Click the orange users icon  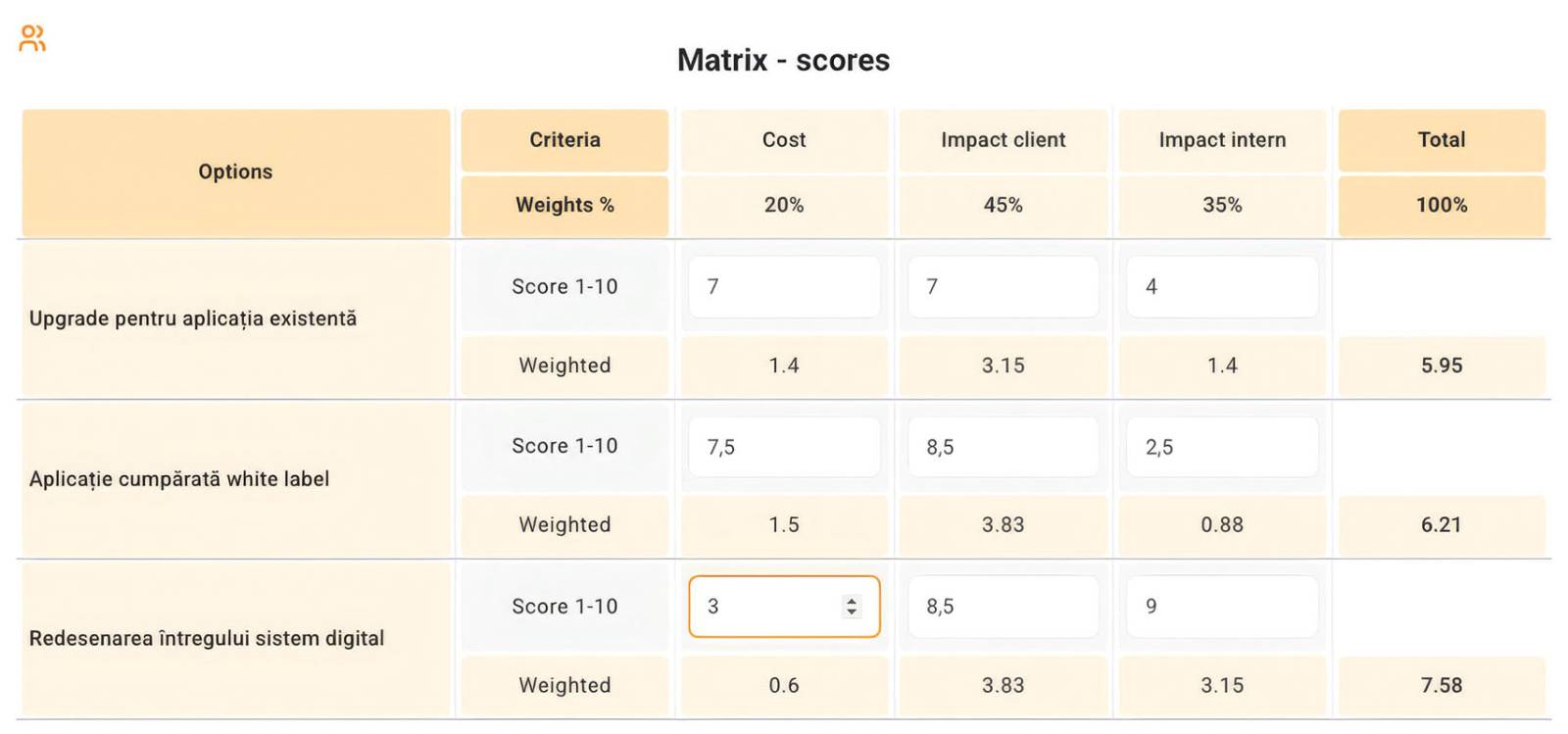(32, 38)
